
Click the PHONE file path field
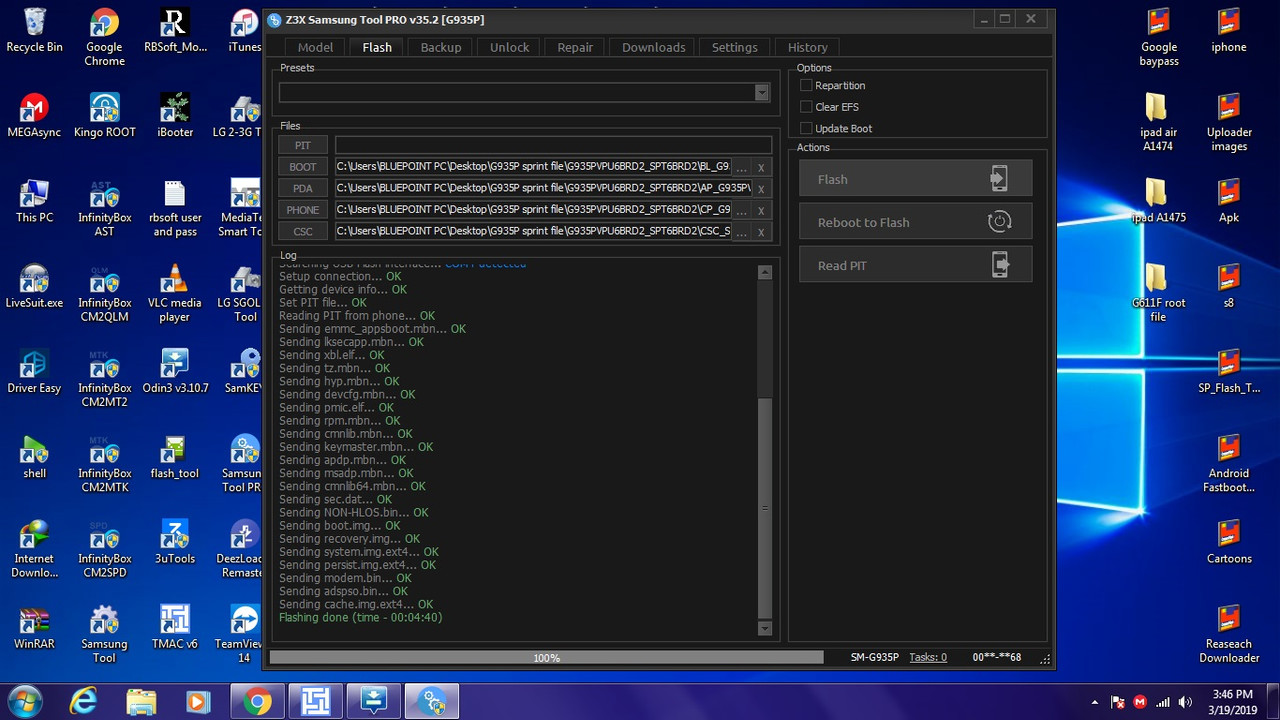click(533, 210)
